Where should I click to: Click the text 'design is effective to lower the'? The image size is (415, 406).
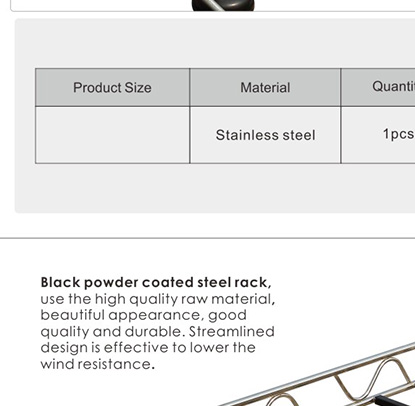click(148, 347)
